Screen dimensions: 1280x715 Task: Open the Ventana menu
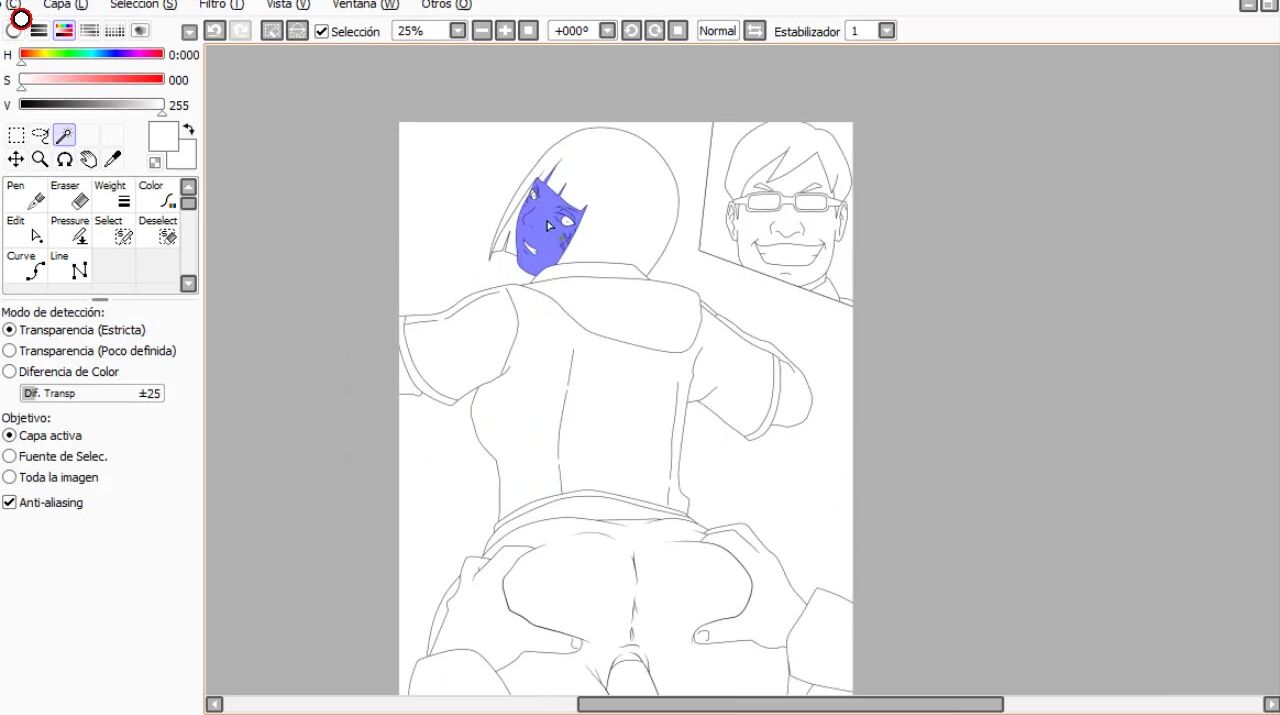point(365,5)
